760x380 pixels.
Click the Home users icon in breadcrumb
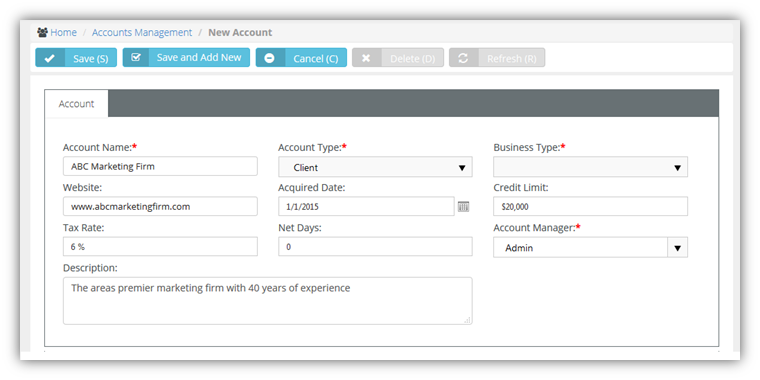tap(43, 32)
